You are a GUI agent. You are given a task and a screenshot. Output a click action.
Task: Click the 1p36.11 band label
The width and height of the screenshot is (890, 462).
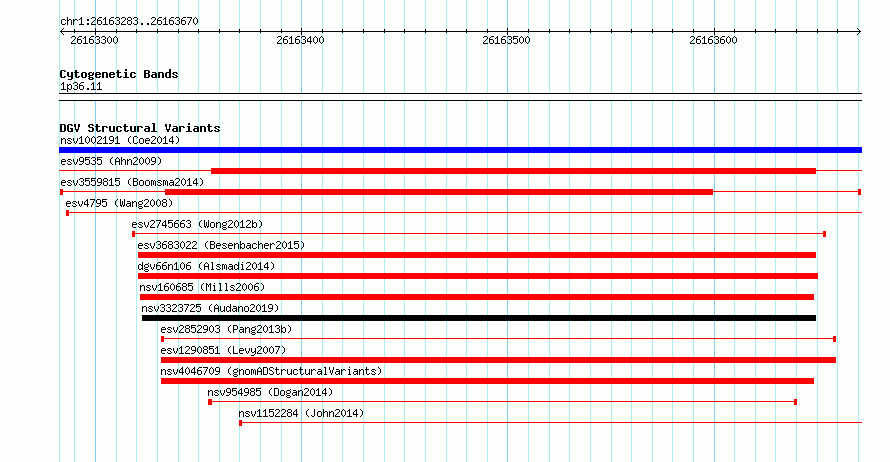point(81,86)
